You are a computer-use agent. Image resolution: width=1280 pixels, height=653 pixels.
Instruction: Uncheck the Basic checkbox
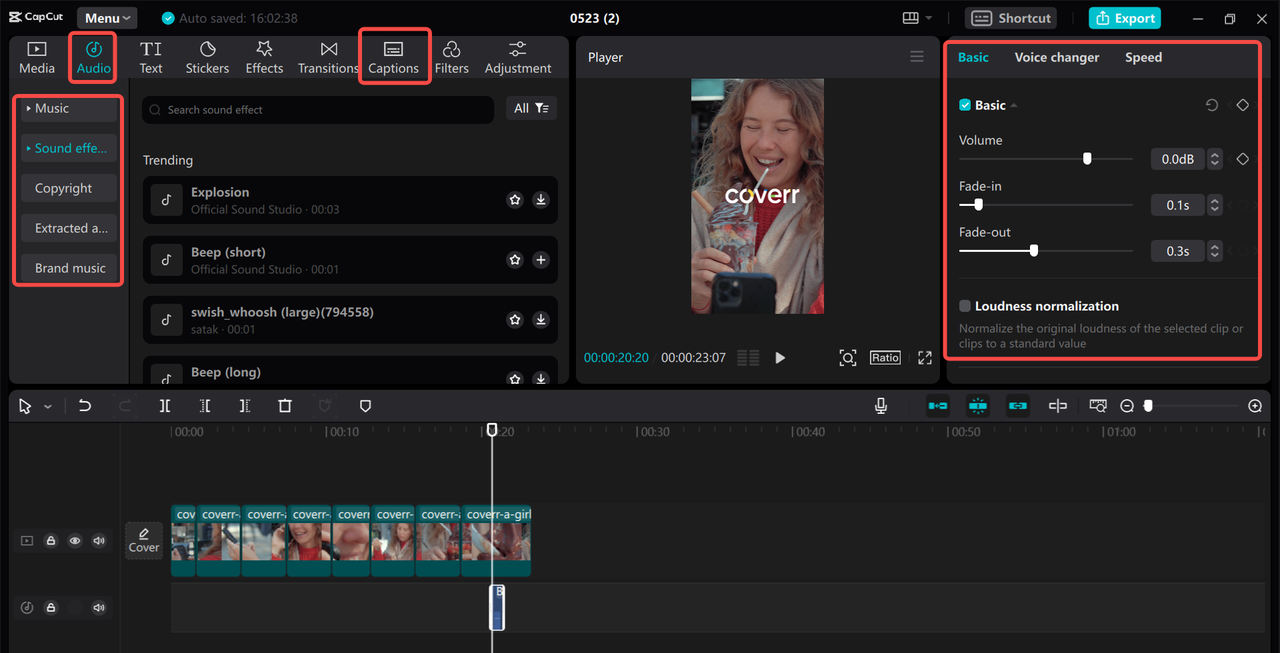pyautogui.click(x=965, y=105)
